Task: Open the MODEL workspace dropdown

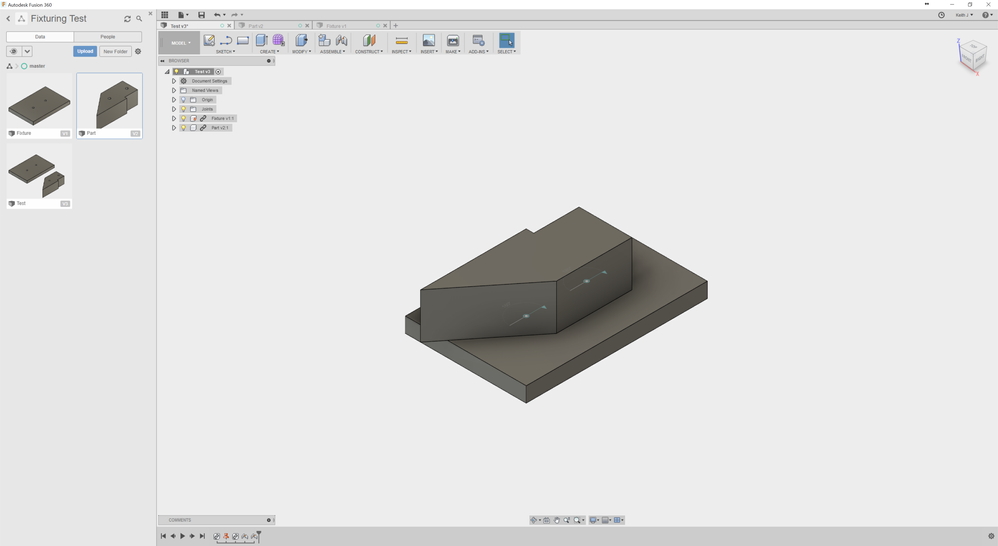Action: coord(180,43)
